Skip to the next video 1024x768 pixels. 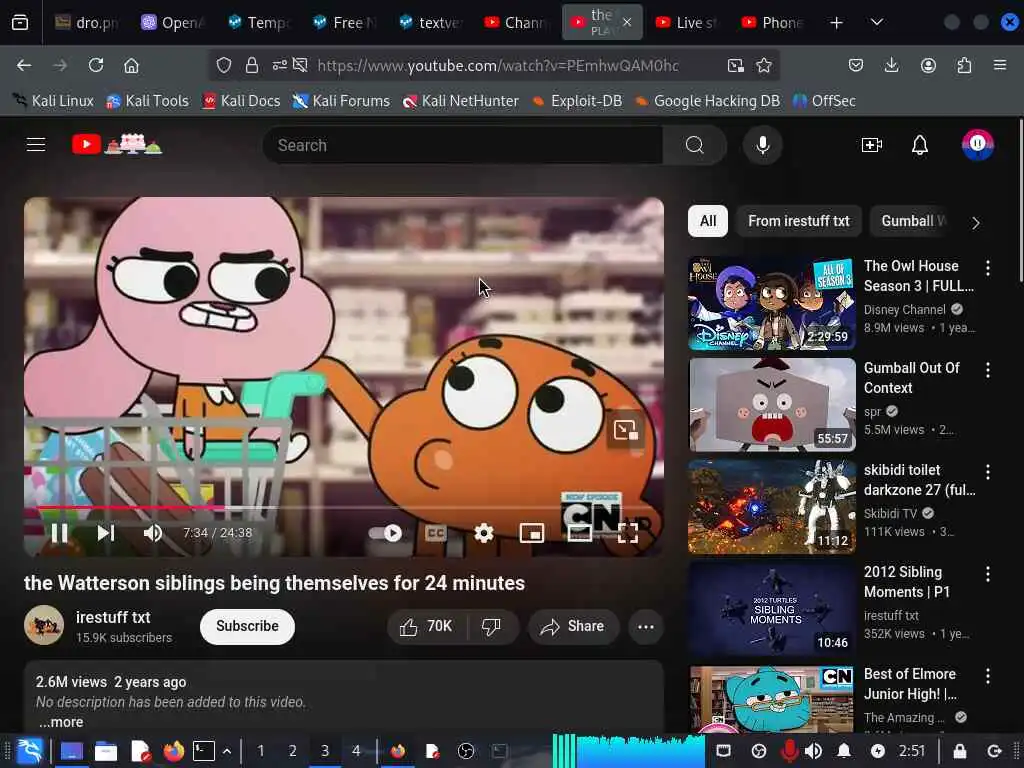pos(106,533)
